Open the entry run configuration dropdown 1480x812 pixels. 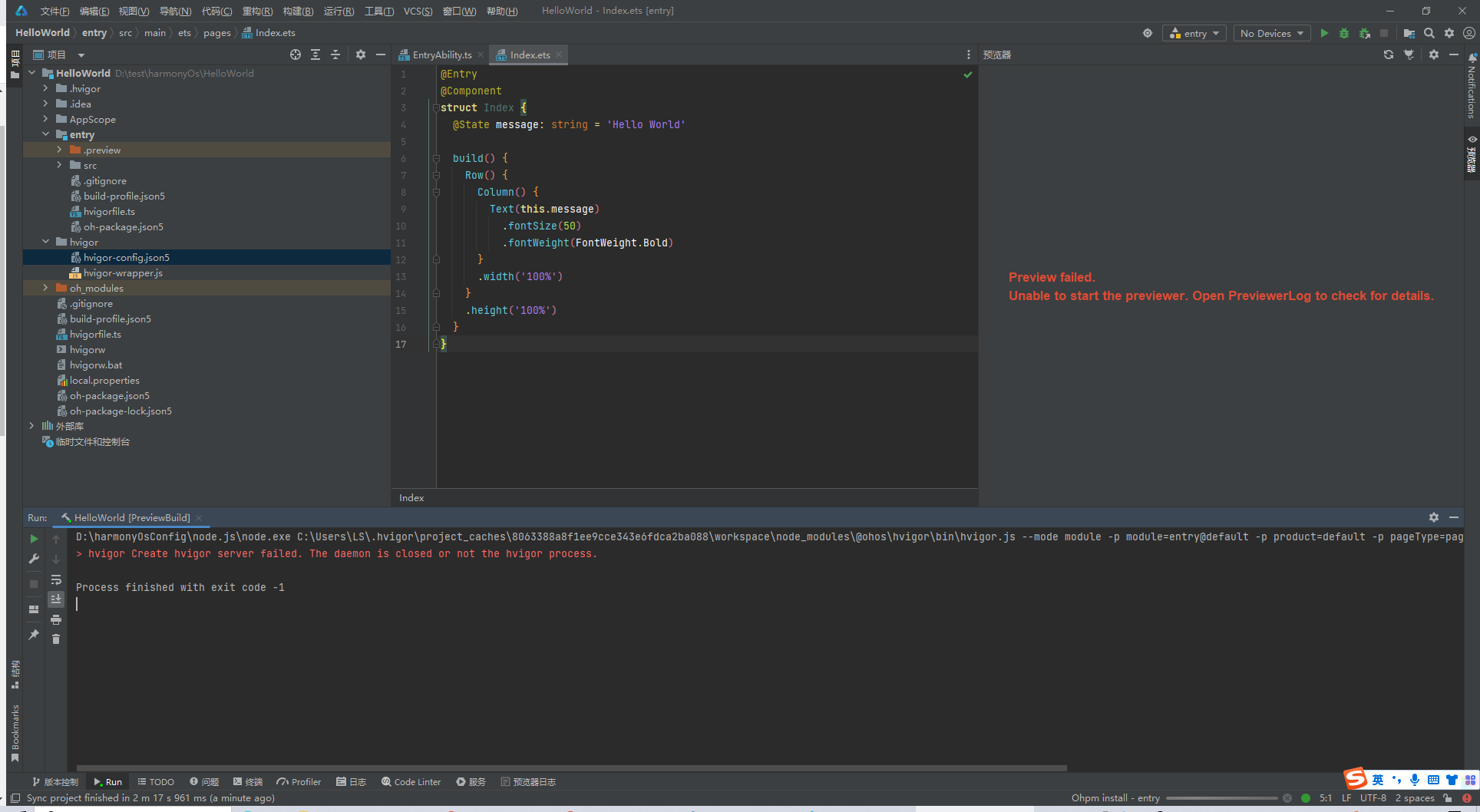1194,33
